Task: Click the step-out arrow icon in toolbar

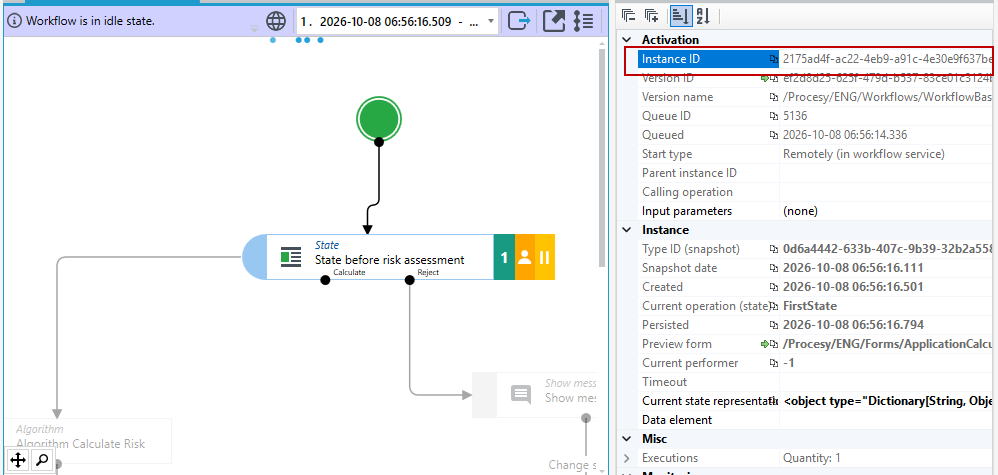Action: point(519,21)
